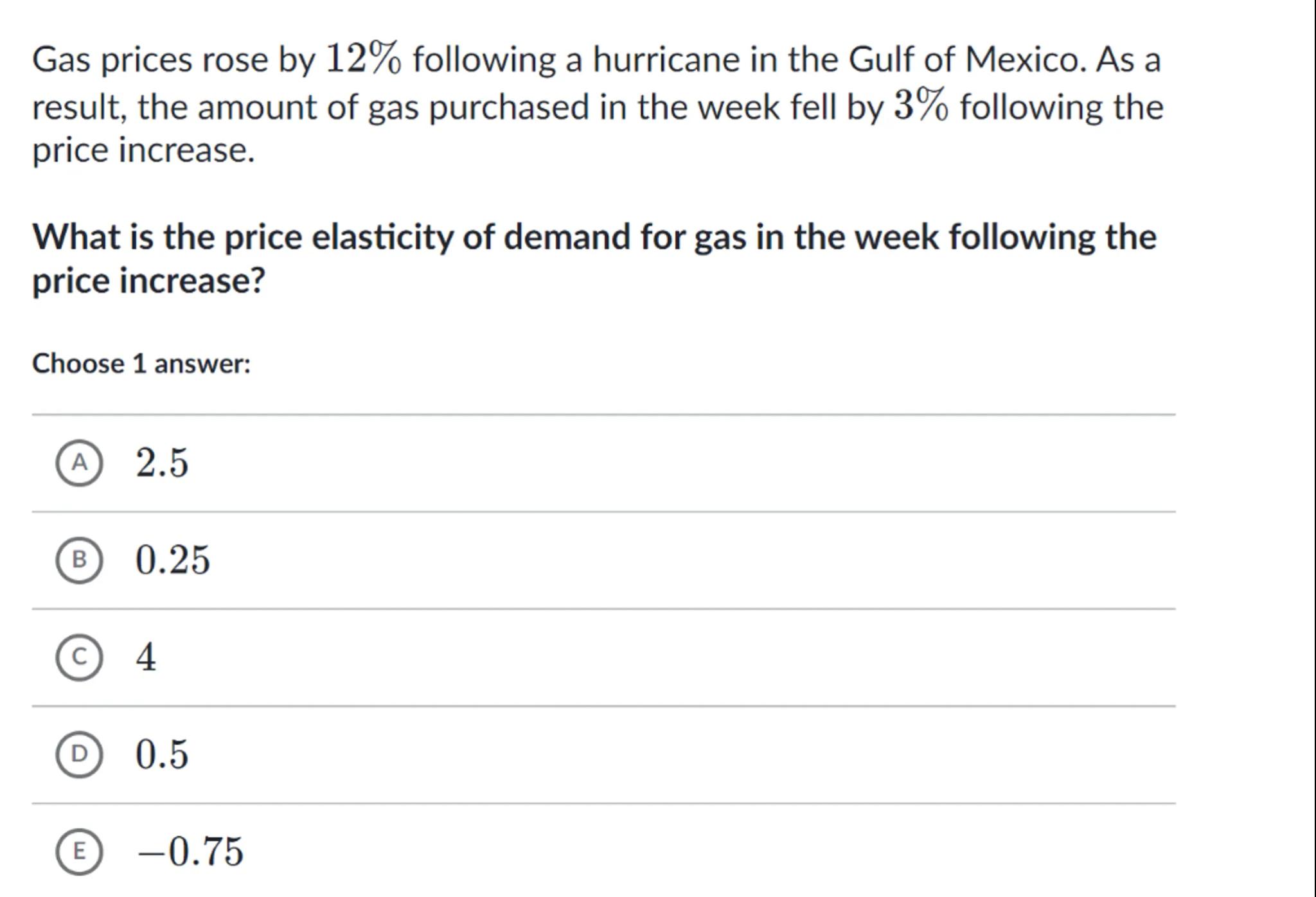Click the bold text "price increase?"

click(148, 281)
